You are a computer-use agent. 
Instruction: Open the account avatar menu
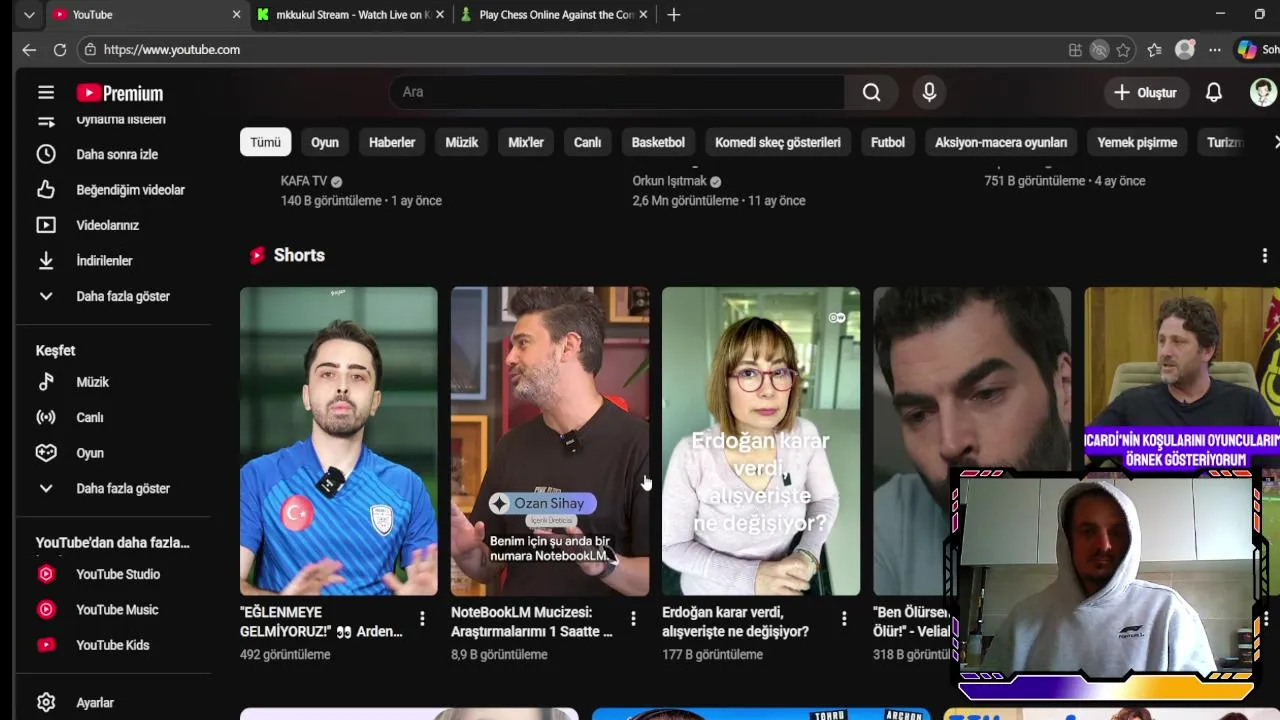pos(1263,92)
